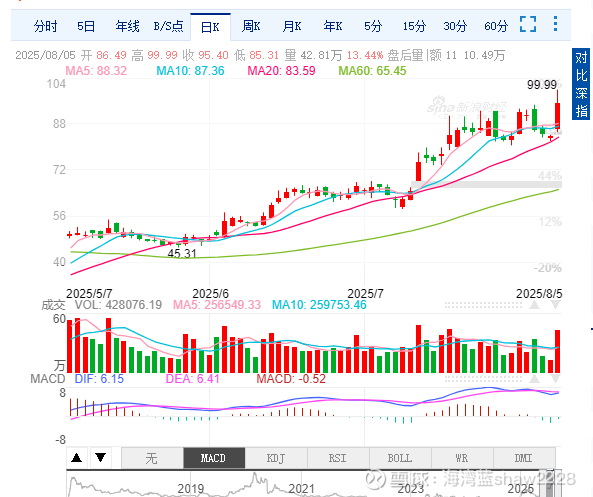Click the volume panel down arrow

pyautogui.click(x=555, y=305)
